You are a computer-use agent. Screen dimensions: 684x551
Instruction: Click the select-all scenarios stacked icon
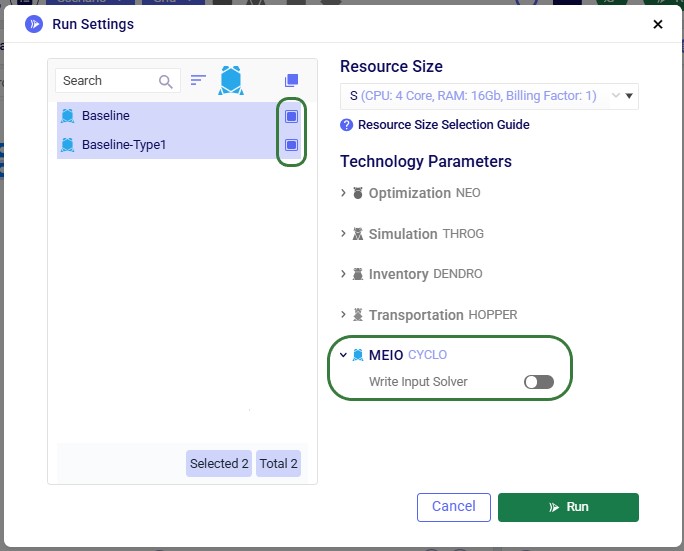coord(291,80)
